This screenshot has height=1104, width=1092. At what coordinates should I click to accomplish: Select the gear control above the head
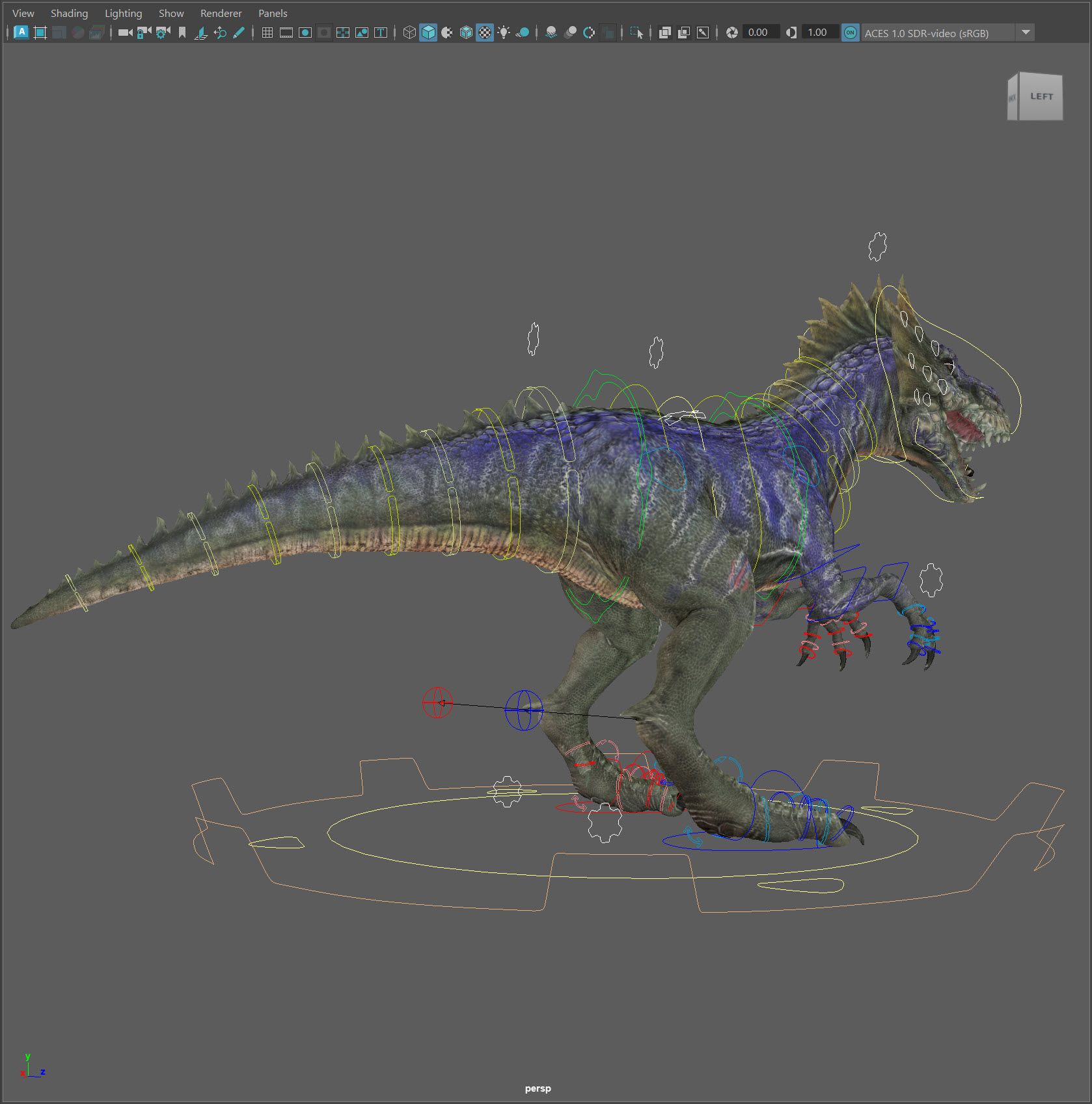(877, 247)
